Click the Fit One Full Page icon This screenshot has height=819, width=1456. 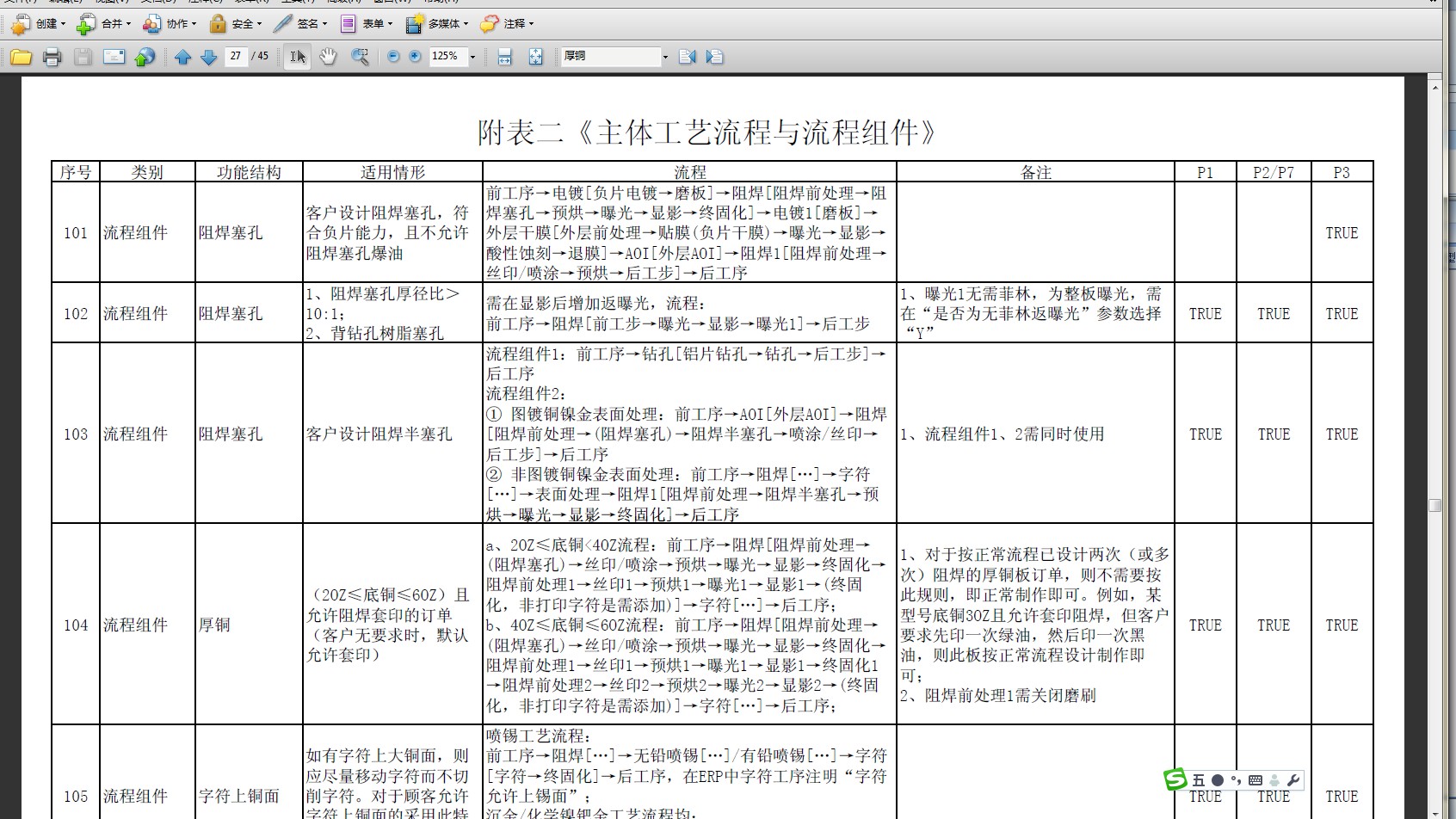point(535,57)
